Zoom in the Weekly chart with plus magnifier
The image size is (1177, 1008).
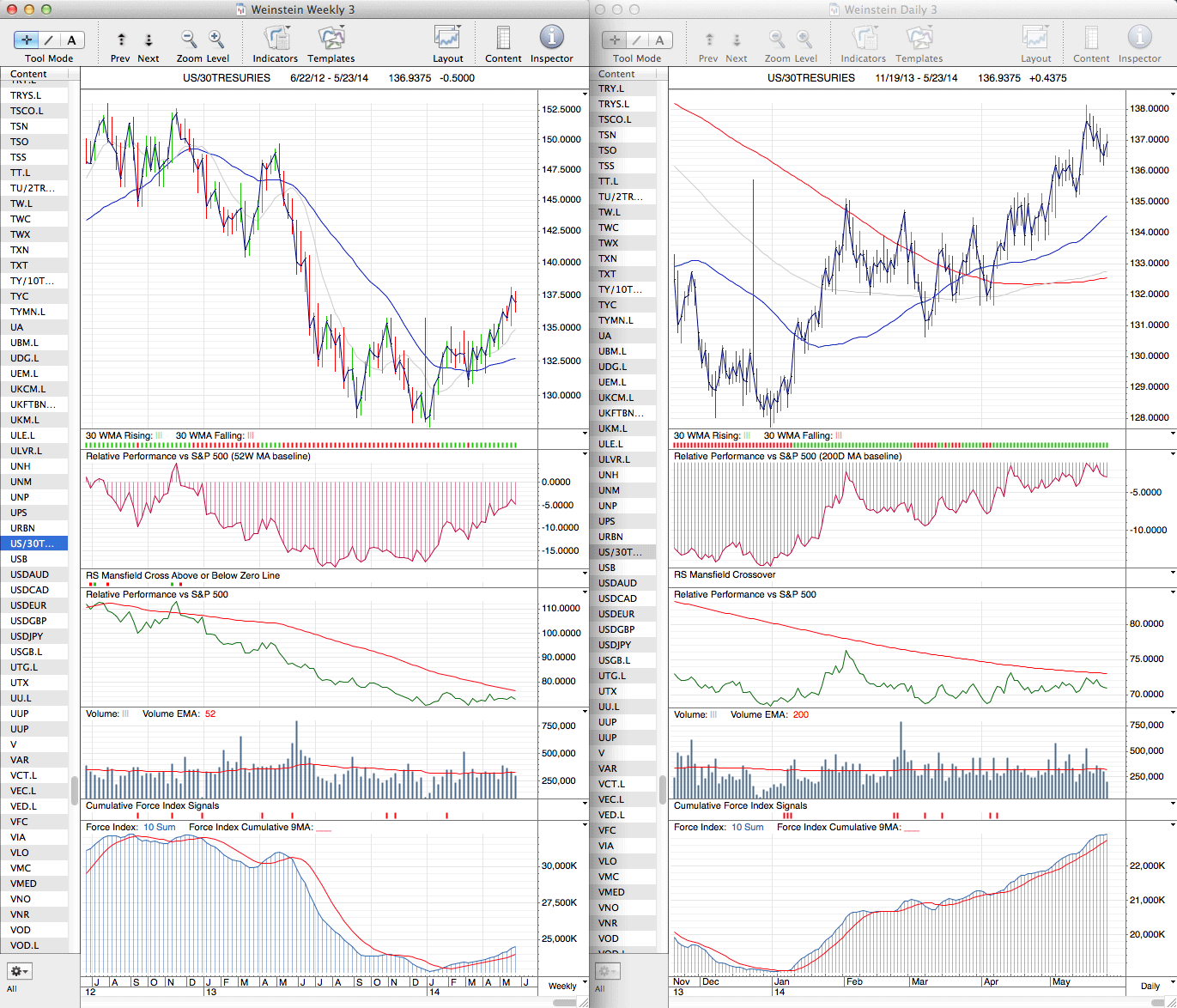click(216, 39)
